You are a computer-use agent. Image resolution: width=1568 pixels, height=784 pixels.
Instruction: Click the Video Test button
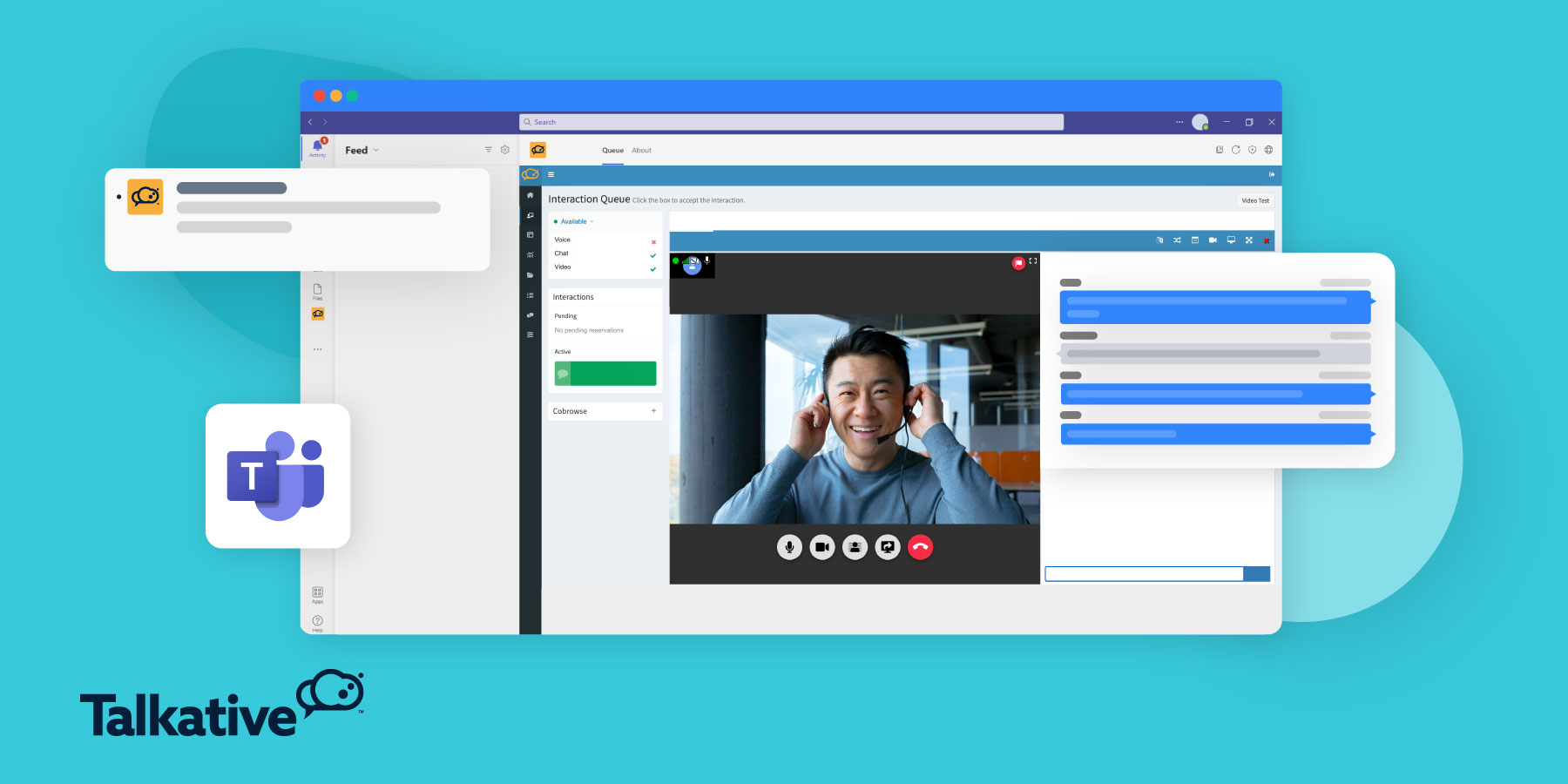[x=1254, y=200]
